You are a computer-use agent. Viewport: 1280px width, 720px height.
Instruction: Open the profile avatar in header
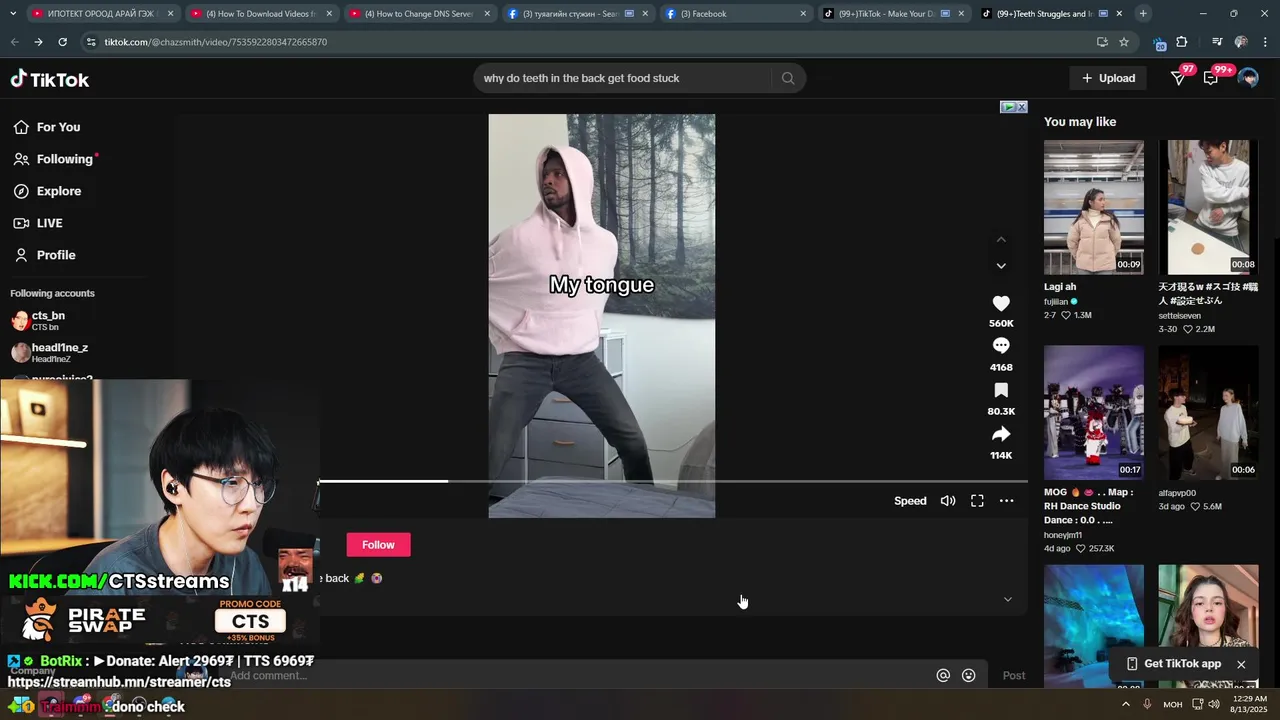(x=1247, y=78)
